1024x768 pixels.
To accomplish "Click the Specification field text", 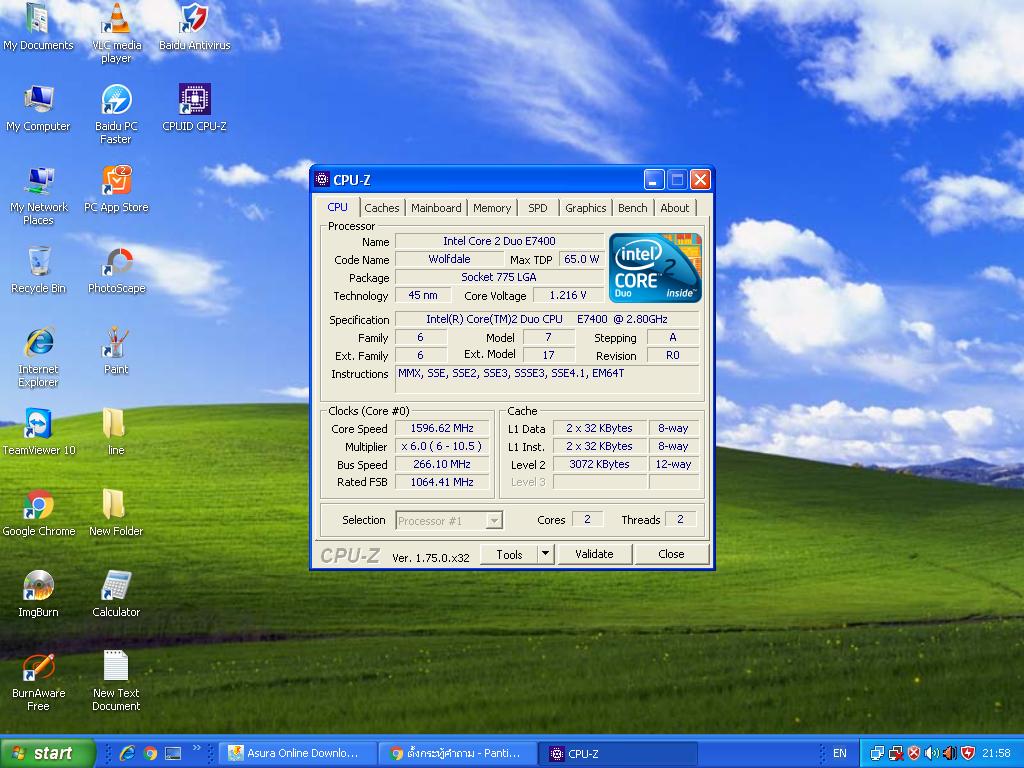I will (x=547, y=319).
